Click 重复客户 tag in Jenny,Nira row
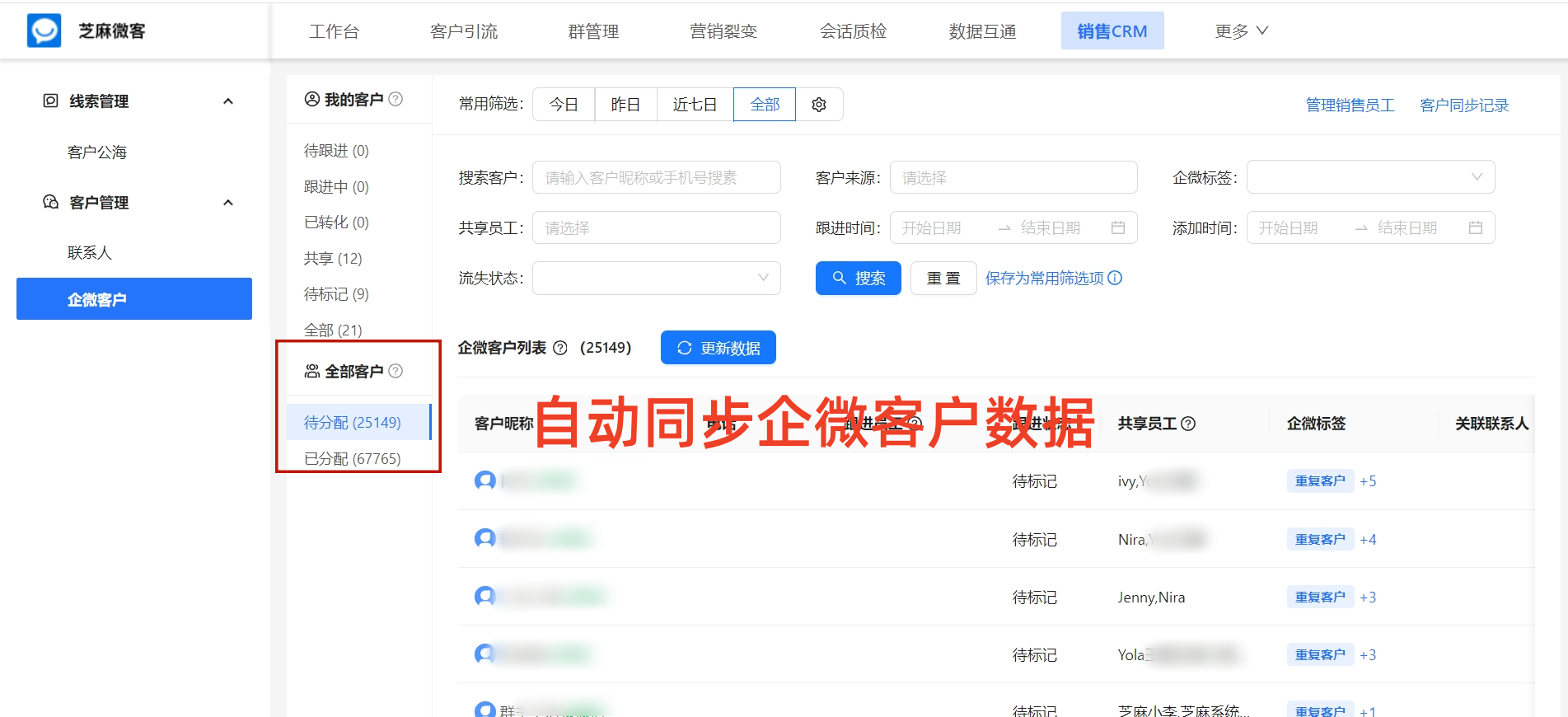 coord(1320,597)
